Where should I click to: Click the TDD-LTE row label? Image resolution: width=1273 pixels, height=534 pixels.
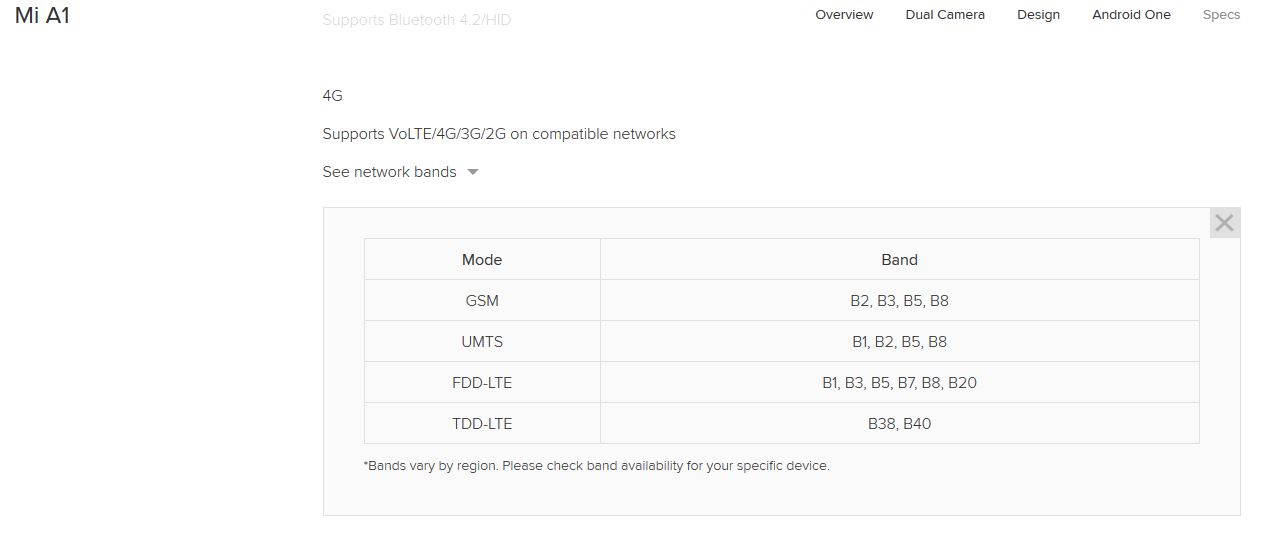click(482, 424)
